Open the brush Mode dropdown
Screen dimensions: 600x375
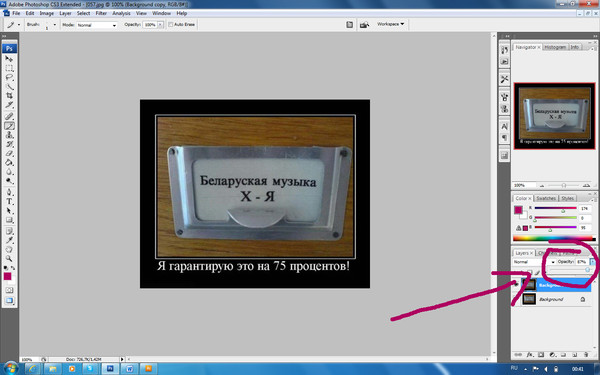click(x=96, y=25)
